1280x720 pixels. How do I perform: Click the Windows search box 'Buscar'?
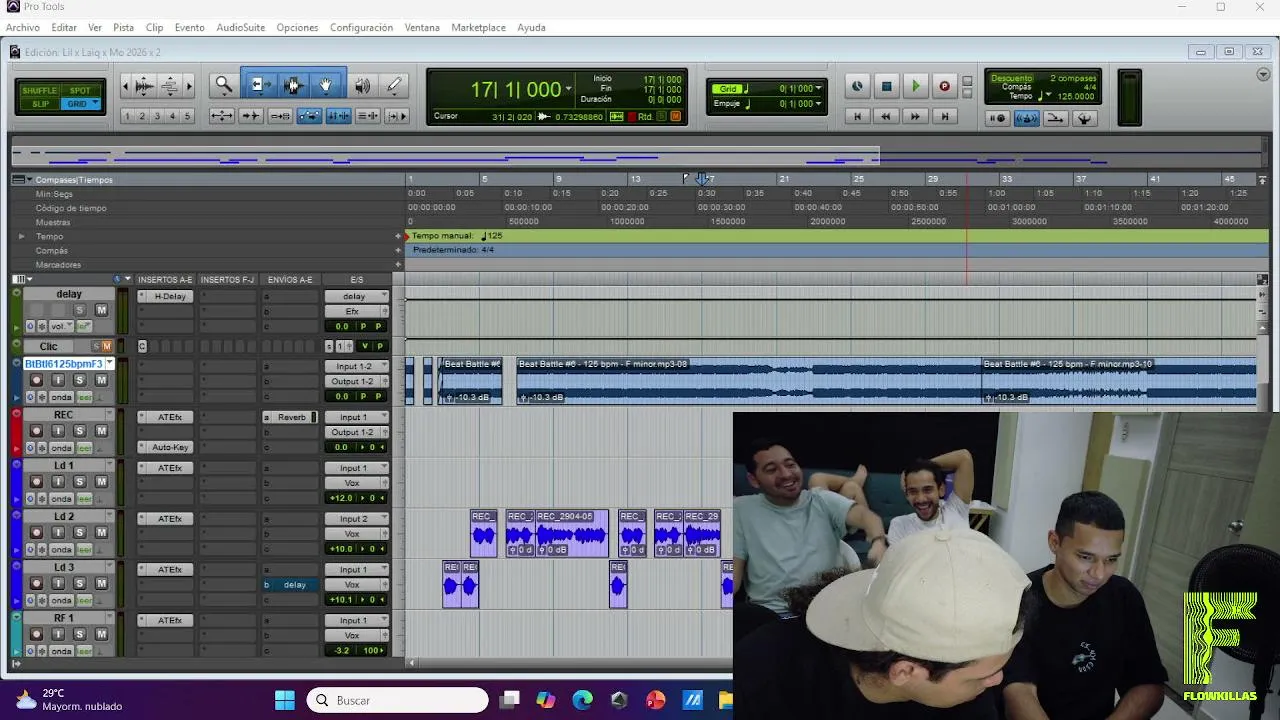[397, 700]
